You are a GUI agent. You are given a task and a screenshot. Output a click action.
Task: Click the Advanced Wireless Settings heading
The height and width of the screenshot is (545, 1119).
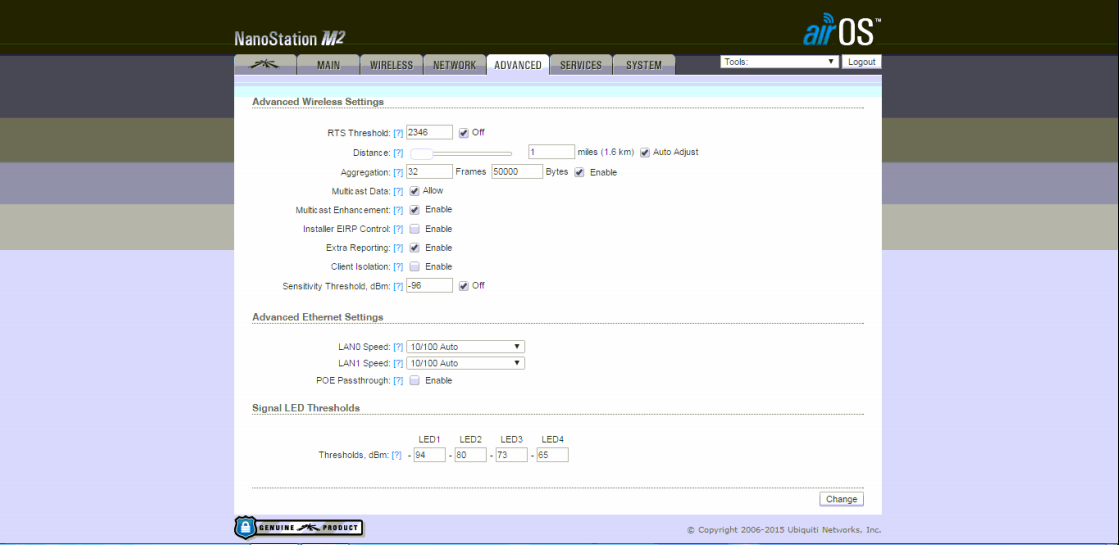tap(318, 102)
